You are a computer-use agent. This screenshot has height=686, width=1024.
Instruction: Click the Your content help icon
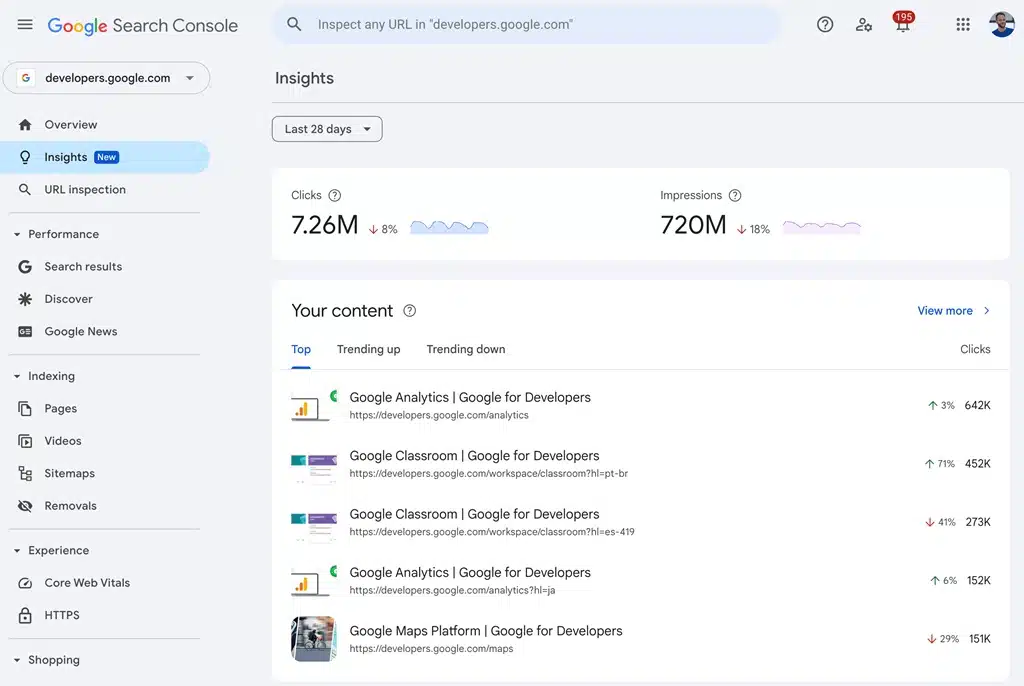(x=409, y=311)
